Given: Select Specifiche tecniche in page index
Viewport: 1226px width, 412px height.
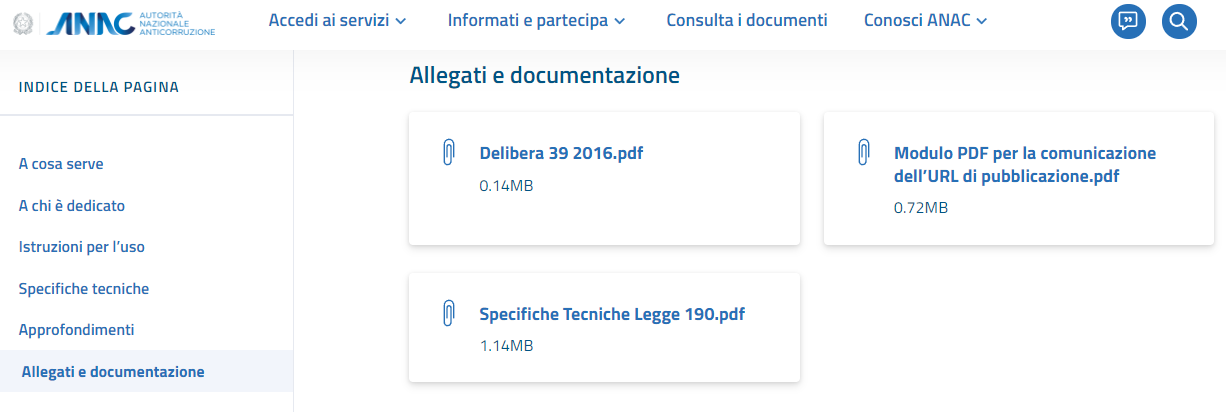Looking at the screenshot, I should [x=84, y=288].
